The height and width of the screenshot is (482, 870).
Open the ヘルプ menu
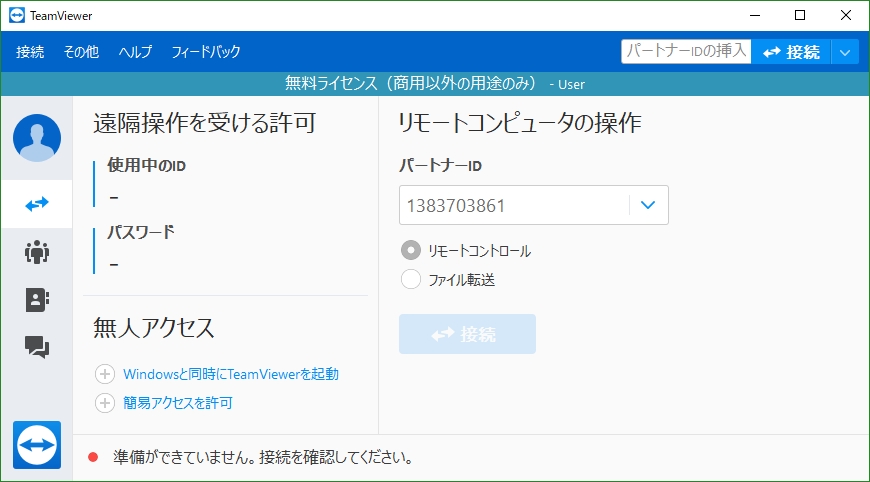[x=135, y=52]
